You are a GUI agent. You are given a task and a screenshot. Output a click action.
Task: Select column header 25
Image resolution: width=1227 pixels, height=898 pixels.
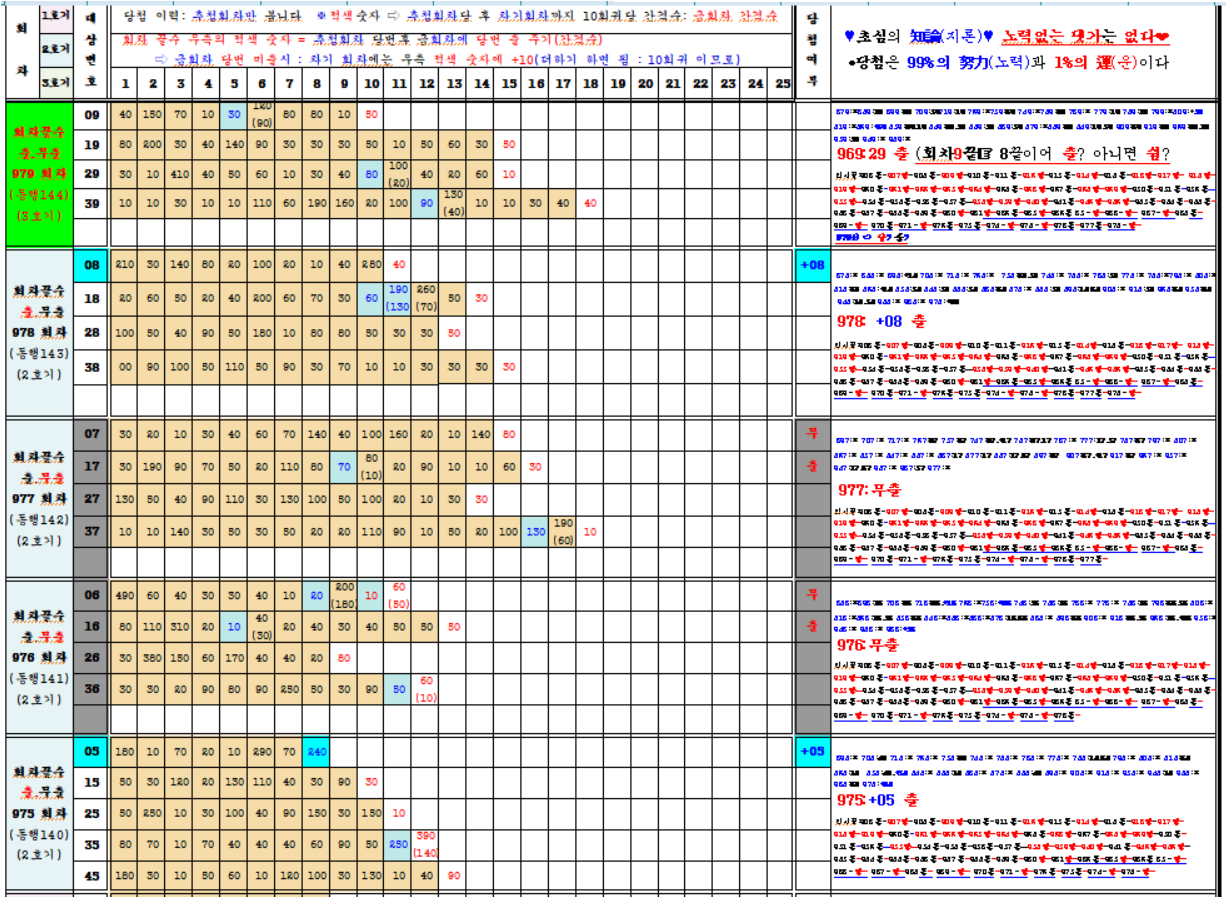click(x=783, y=84)
